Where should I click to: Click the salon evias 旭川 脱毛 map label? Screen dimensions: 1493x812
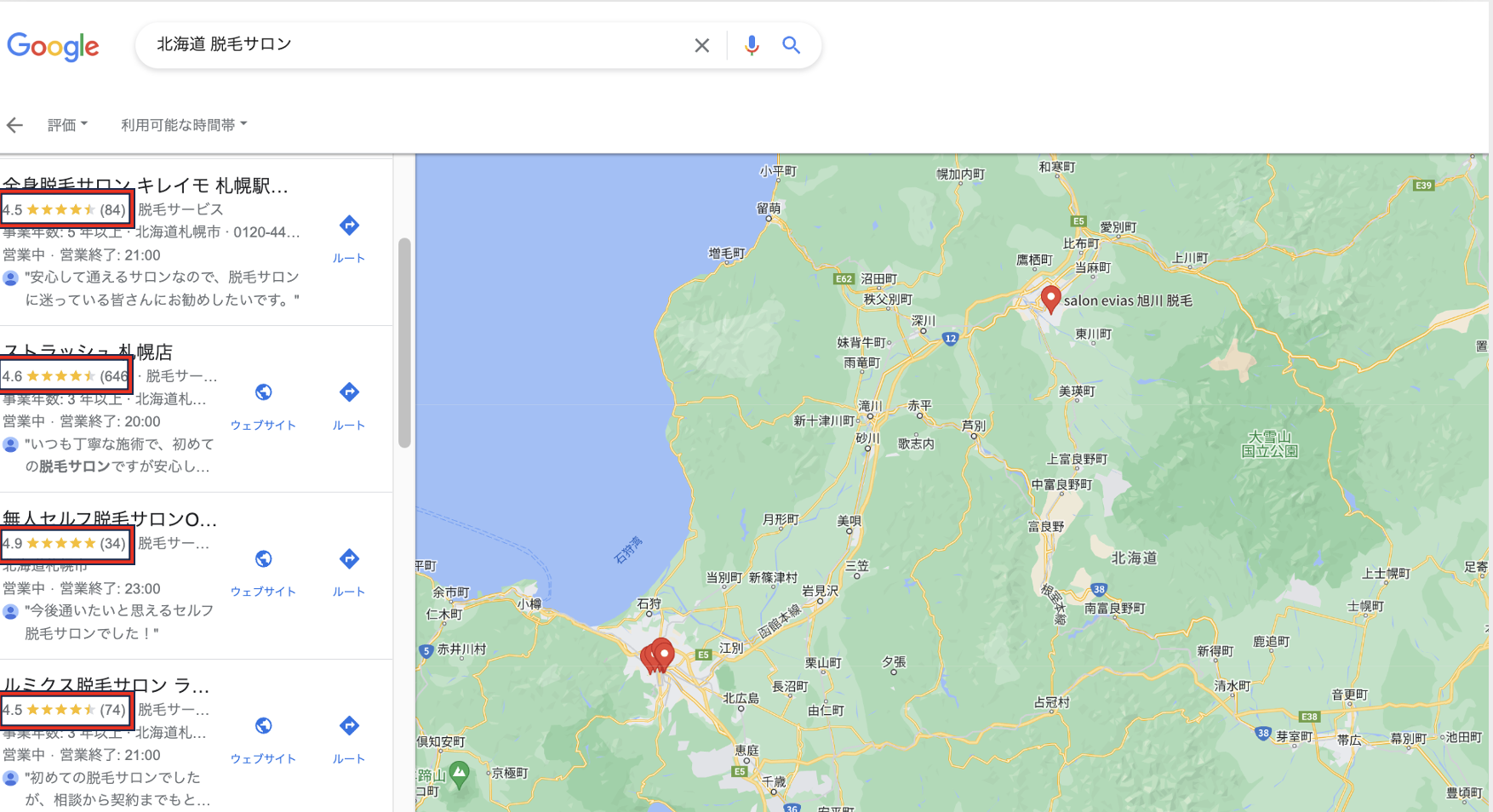tap(1128, 300)
